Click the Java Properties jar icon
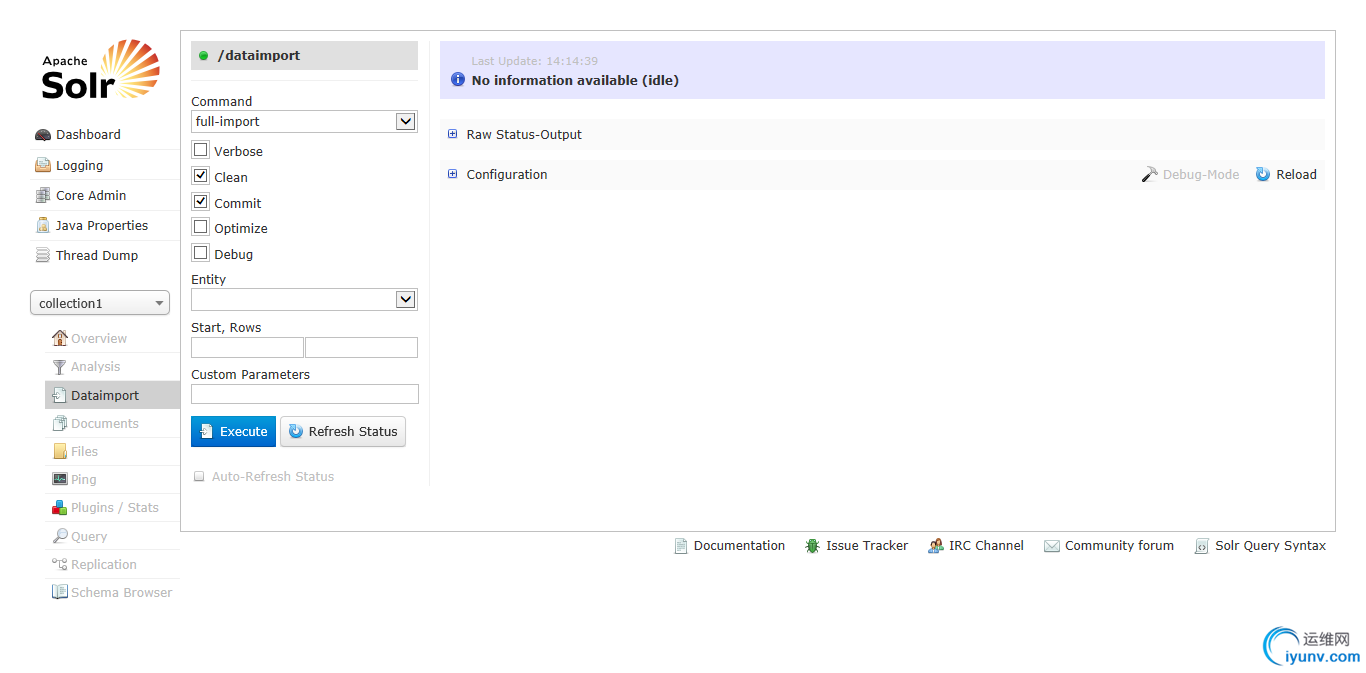Viewport: 1366px width, 673px height. click(x=43, y=225)
